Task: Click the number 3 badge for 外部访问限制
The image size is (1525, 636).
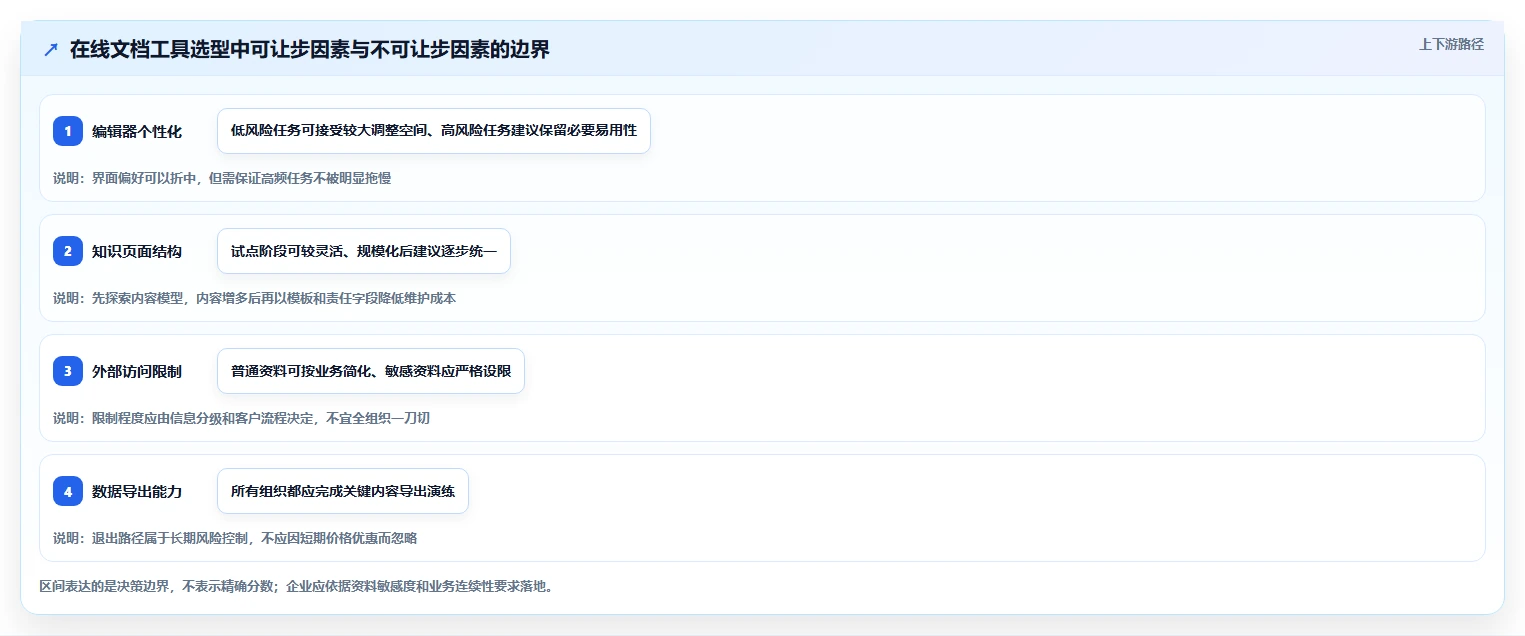Action: pyautogui.click(x=68, y=371)
